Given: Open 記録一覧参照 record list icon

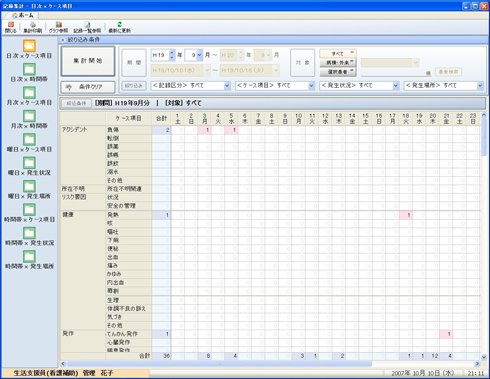Looking at the screenshot, I should click(87, 27).
